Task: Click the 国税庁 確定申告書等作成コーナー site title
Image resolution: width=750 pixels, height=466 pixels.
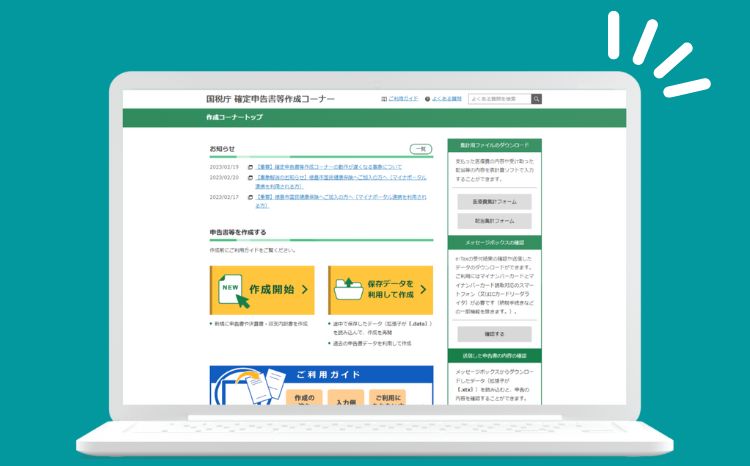Action: pyautogui.click(x=270, y=99)
